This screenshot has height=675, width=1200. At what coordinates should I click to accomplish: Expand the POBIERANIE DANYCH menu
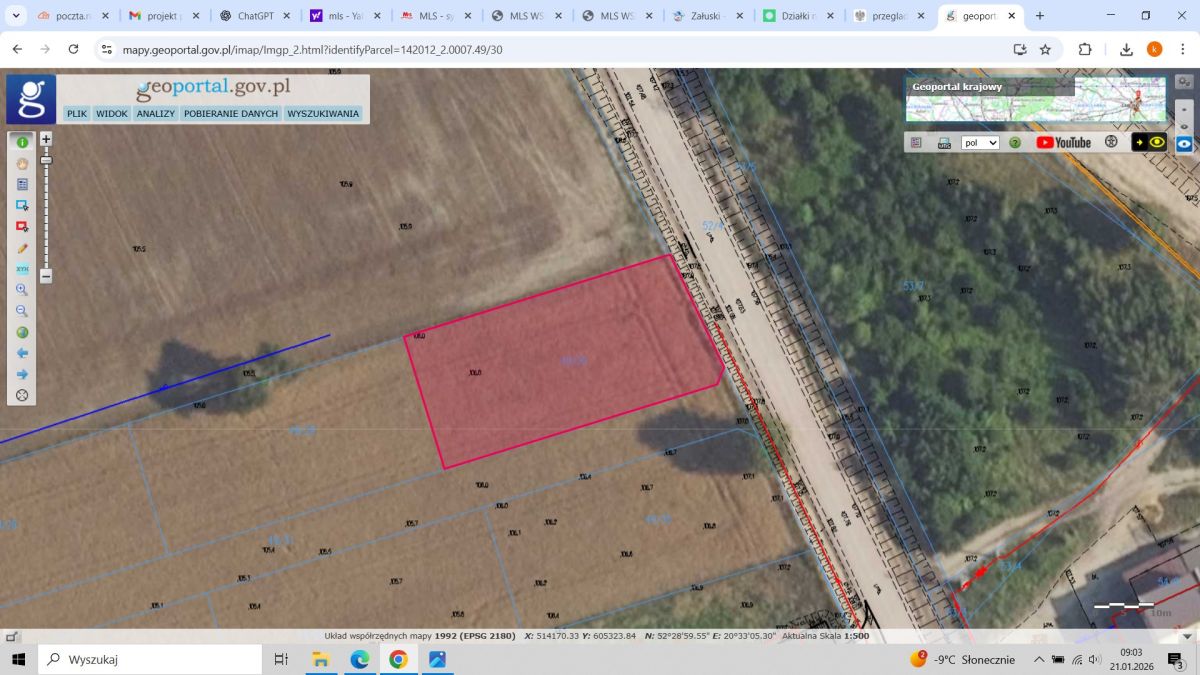231,114
